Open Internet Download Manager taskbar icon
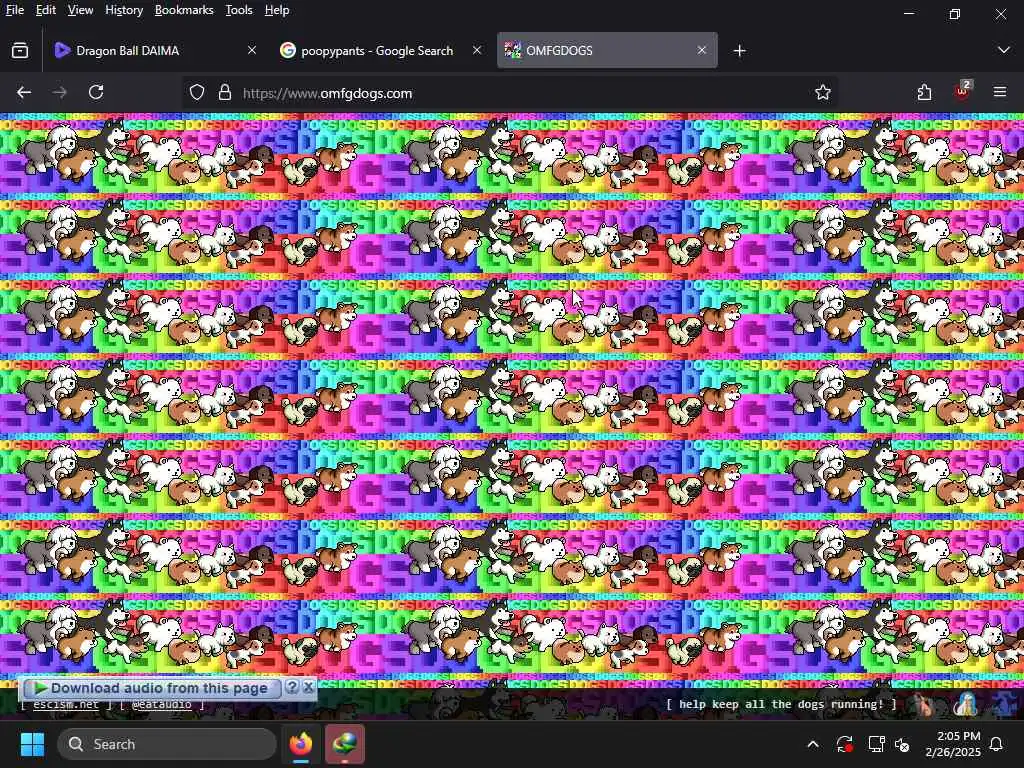The width and height of the screenshot is (1024, 768). 345,744
